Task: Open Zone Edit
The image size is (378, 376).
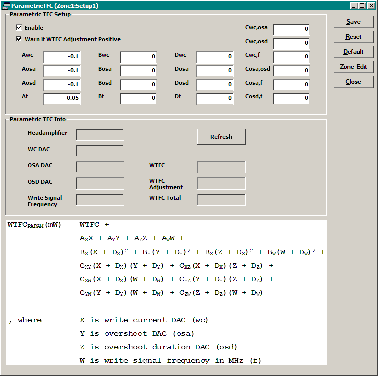Action: pos(354,67)
